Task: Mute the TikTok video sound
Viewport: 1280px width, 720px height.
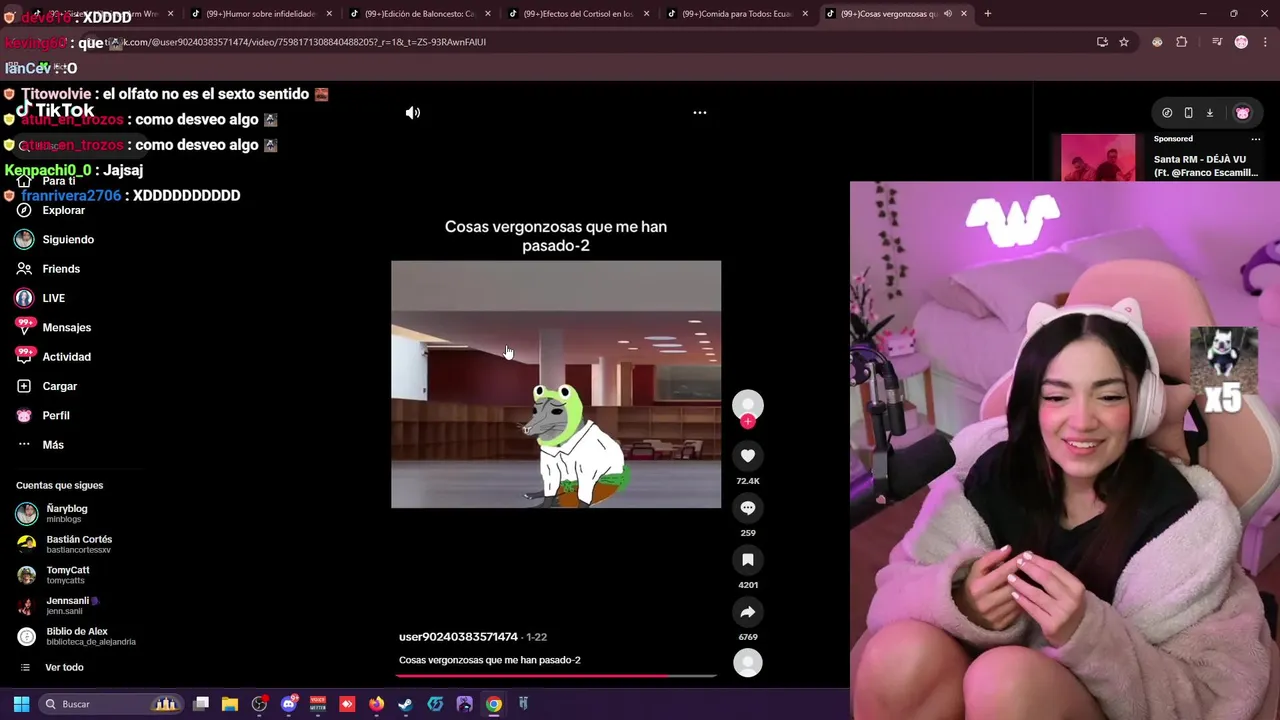Action: pos(413,113)
